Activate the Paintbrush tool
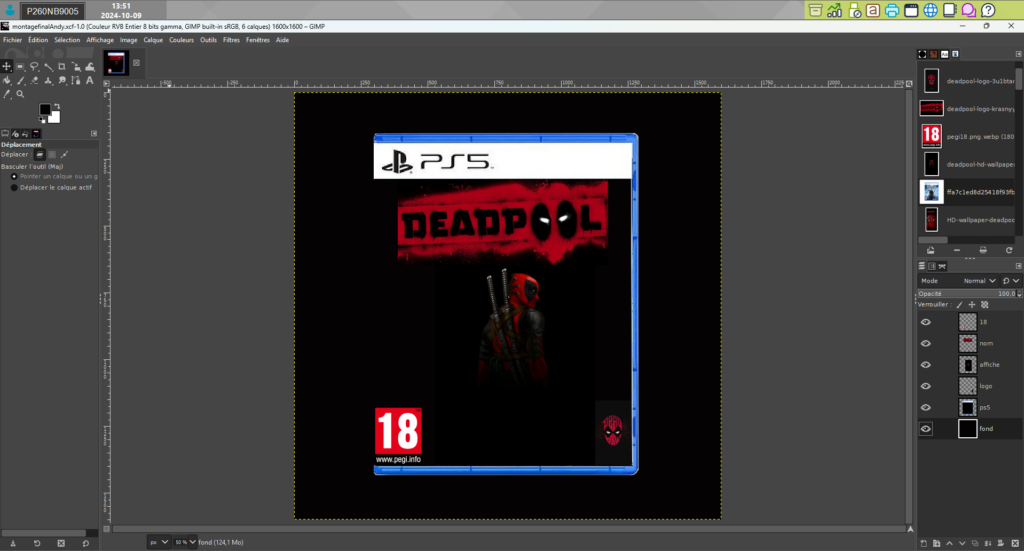 point(19,80)
